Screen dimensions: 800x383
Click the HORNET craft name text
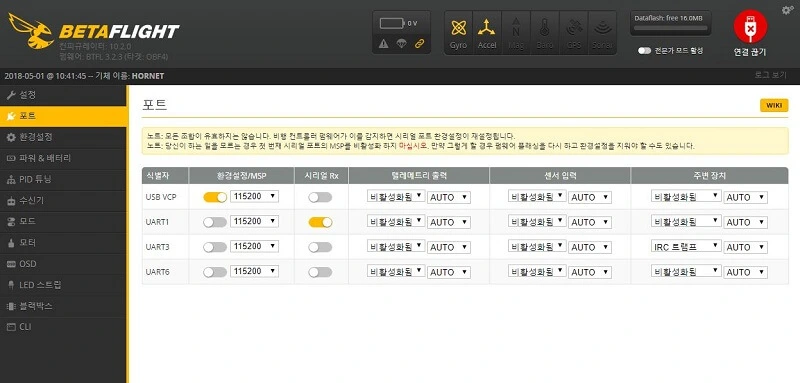[x=148, y=76]
